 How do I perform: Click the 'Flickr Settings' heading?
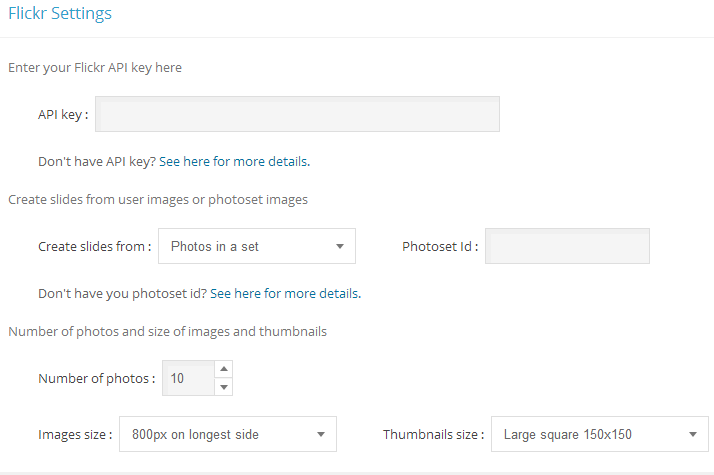tap(60, 14)
